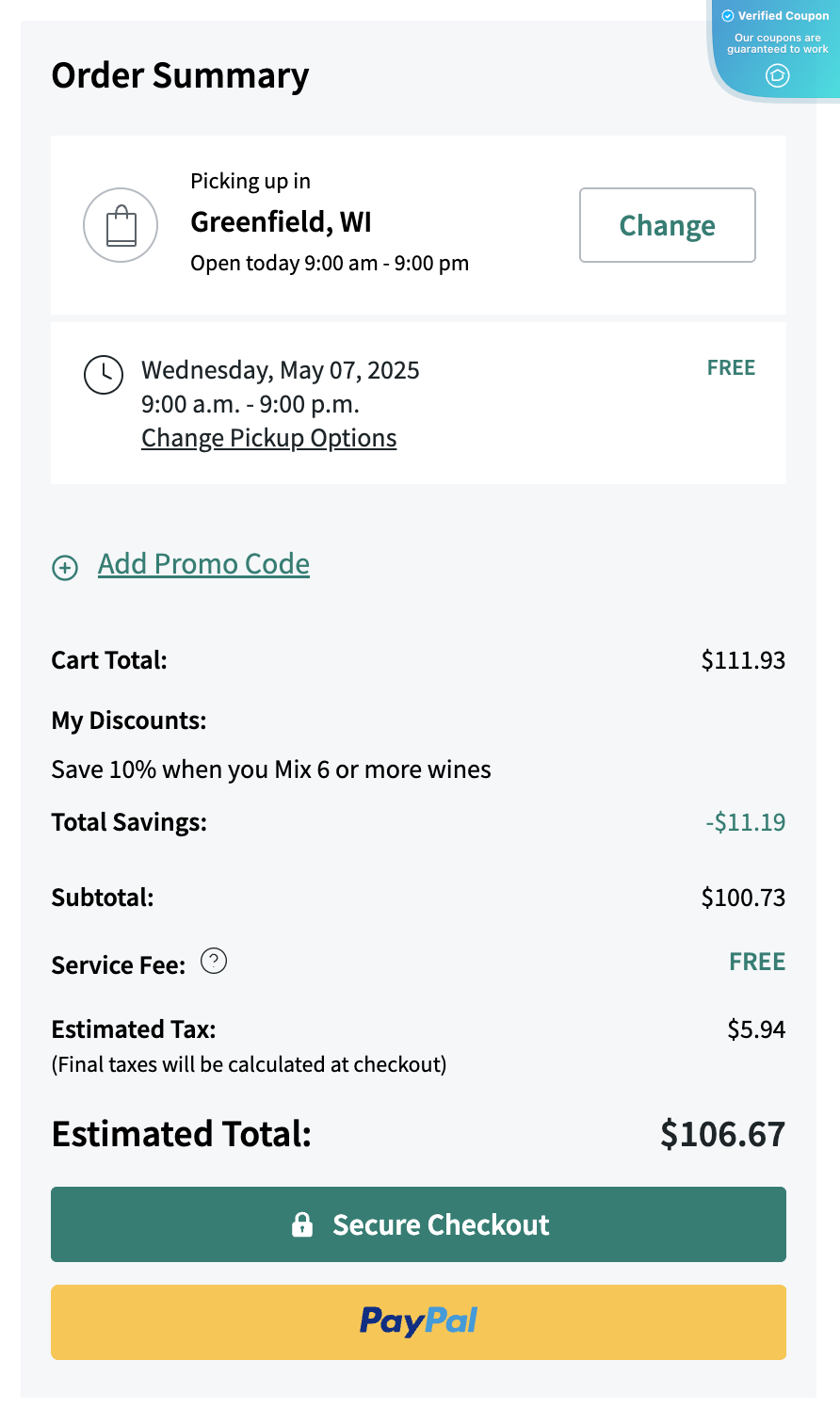Image resolution: width=840 pixels, height=1409 pixels.
Task: Click the Wednesday, May 07, 2025 pickup date
Action: coord(280,370)
